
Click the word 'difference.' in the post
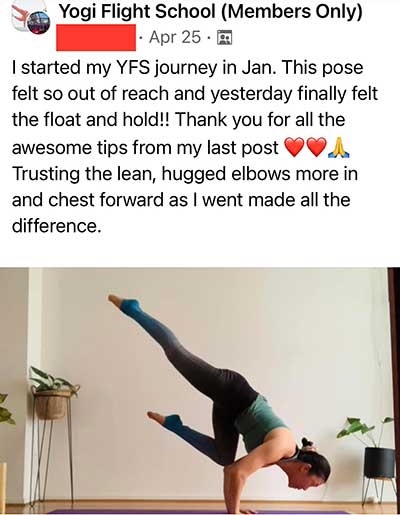(x=56, y=226)
